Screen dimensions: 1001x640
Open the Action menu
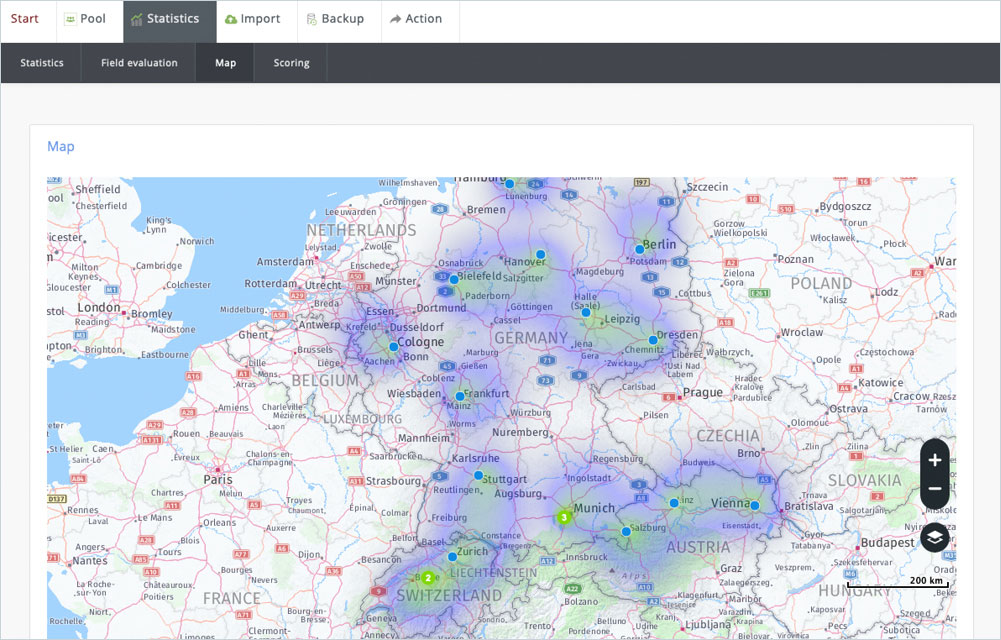pyautogui.click(x=416, y=19)
